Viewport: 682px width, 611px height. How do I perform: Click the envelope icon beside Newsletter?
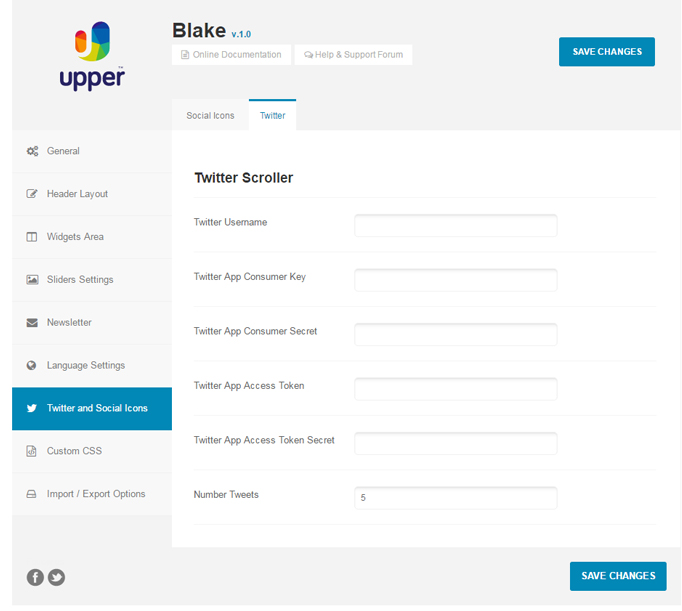click(32, 323)
